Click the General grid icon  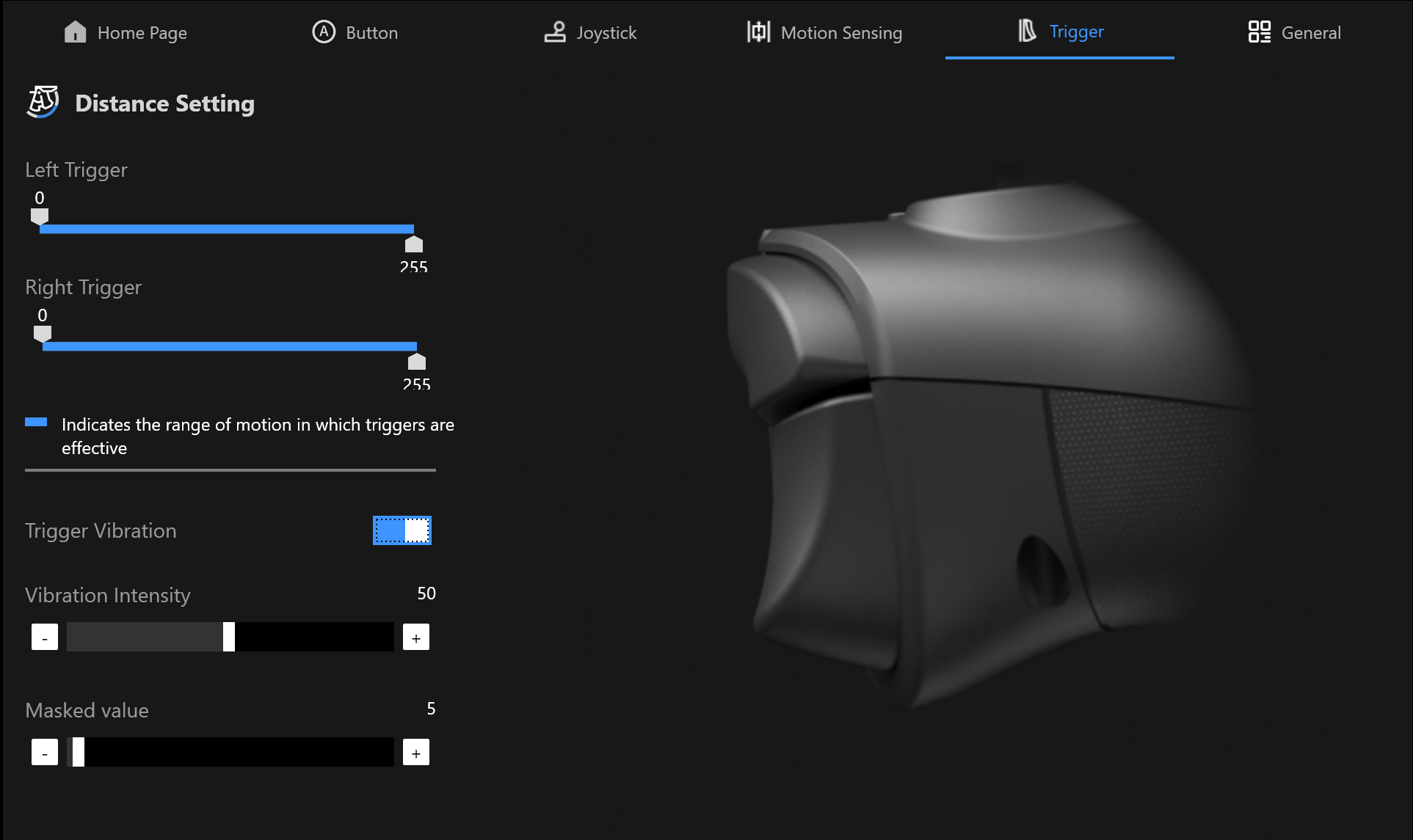click(x=1259, y=32)
